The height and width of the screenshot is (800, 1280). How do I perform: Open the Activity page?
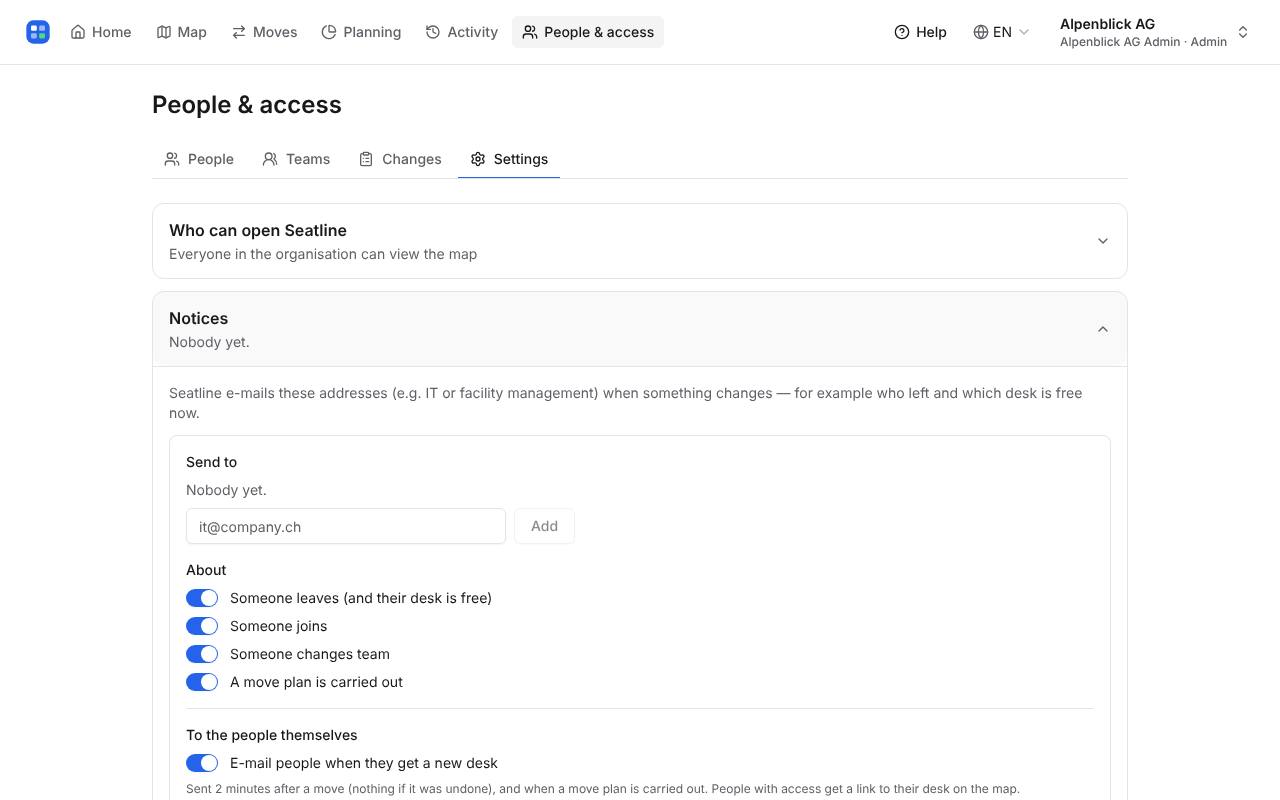(462, 32)
